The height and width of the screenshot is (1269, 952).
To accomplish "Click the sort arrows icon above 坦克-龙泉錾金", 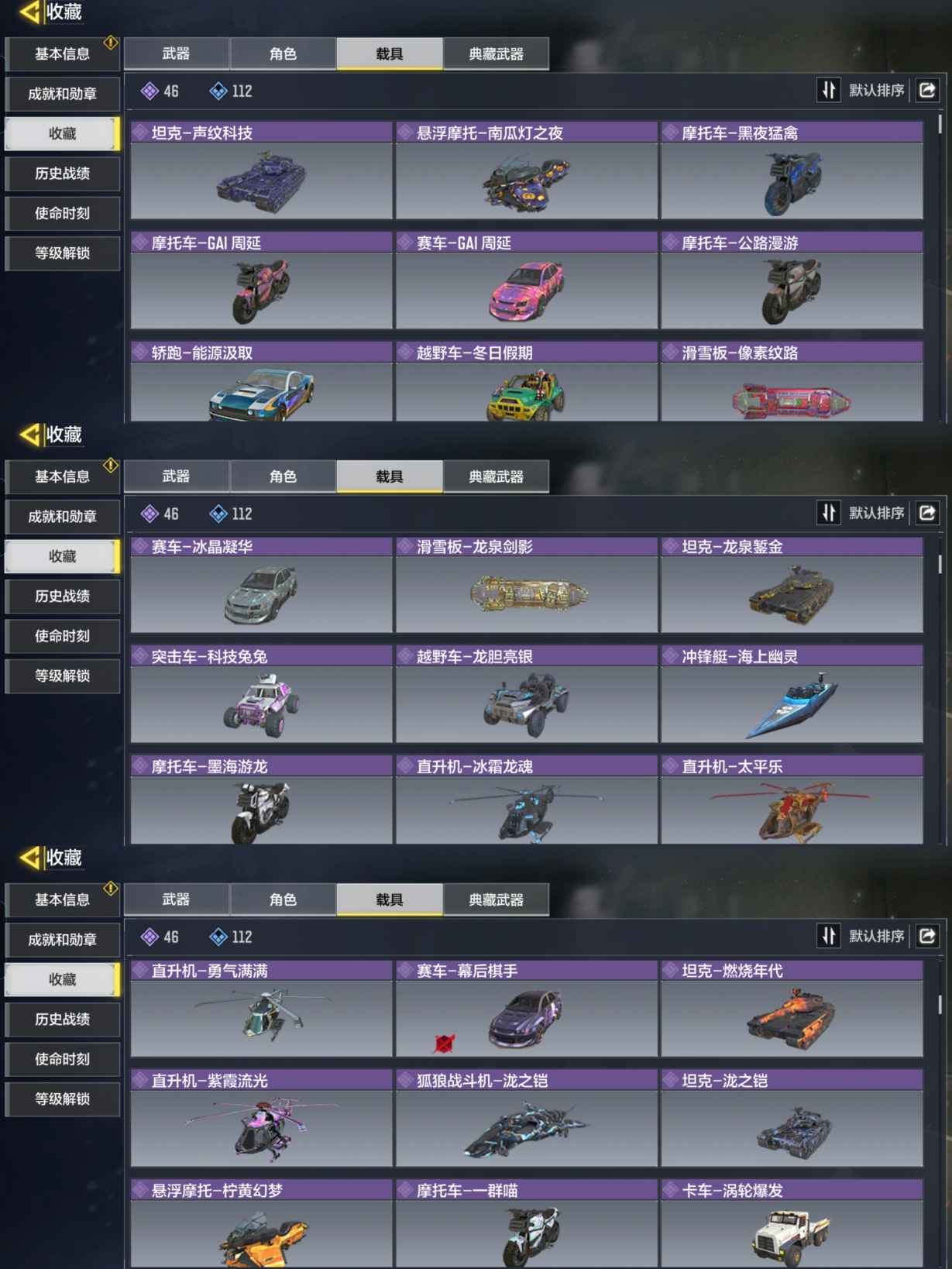I will pos(829,513).
